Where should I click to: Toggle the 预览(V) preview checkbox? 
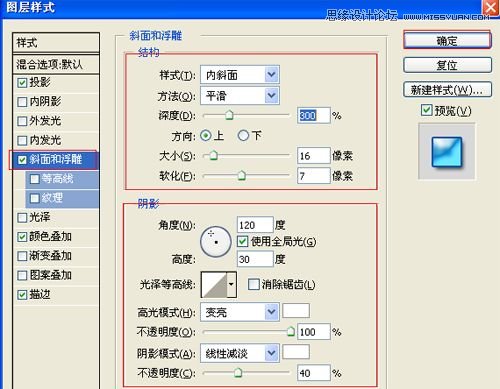tap(426, 110)
